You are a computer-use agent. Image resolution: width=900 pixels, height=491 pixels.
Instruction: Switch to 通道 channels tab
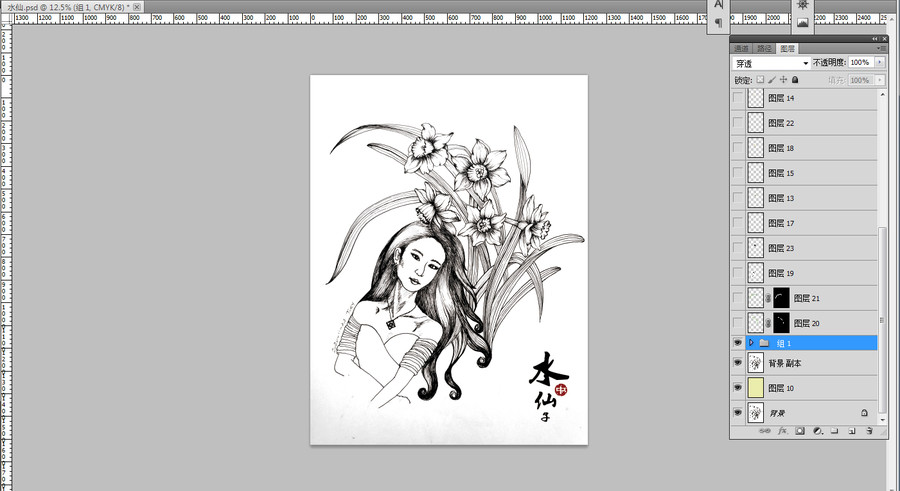[x=742, y=49]
